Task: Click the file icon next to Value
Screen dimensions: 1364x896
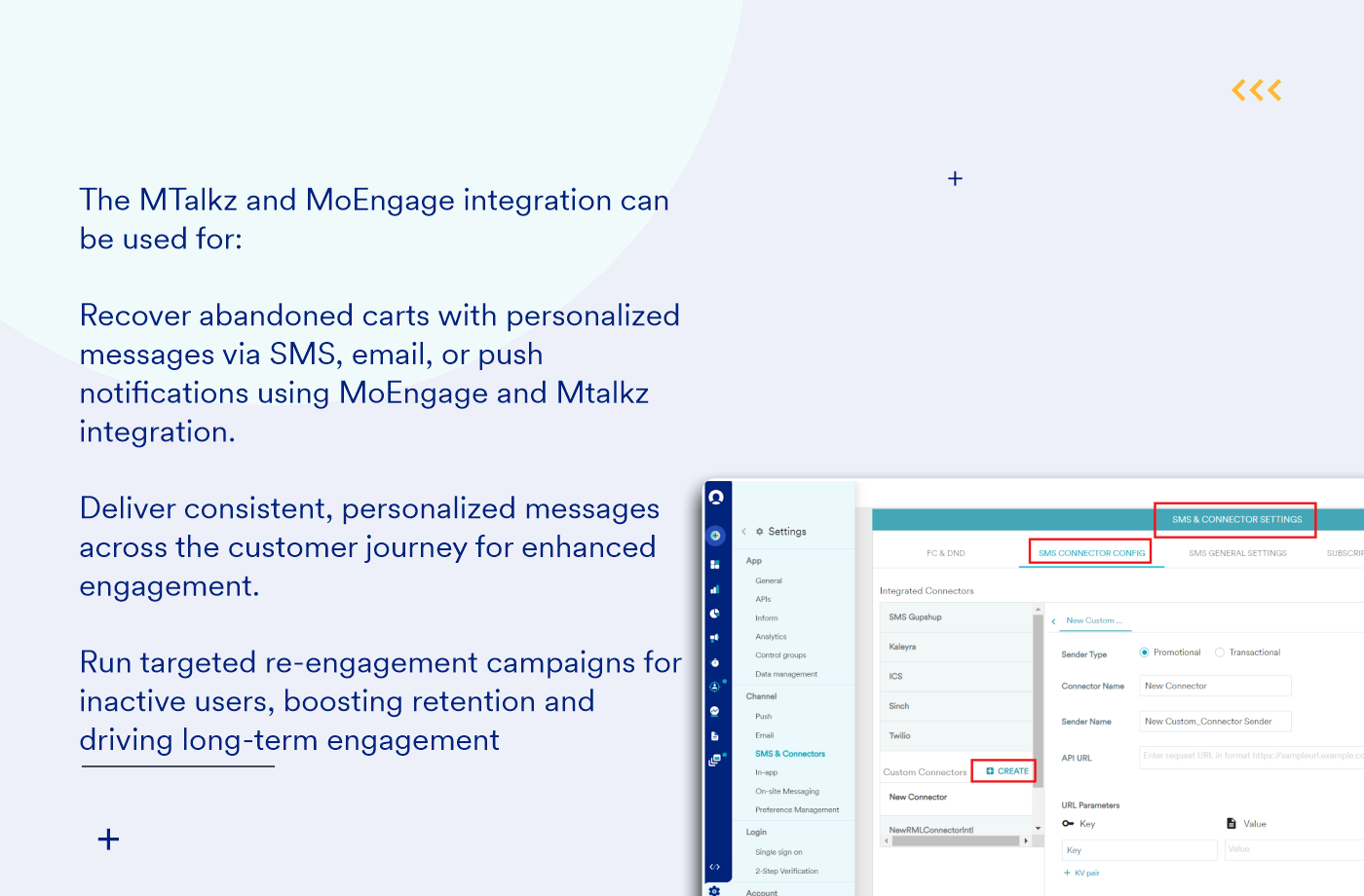Action: [x=1231, y=824]
